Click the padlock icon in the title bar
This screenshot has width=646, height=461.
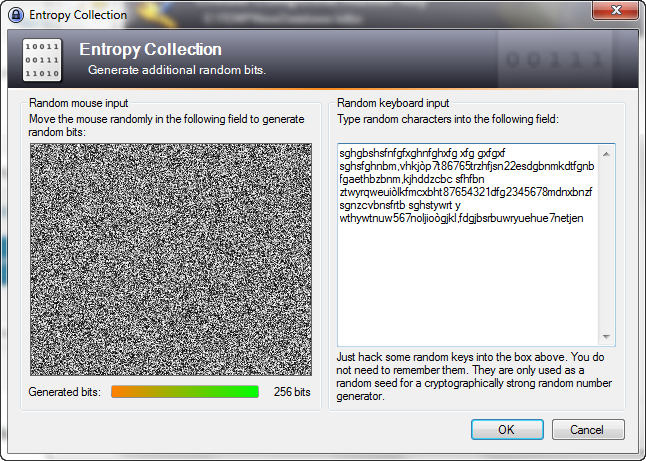pyautogui.click(x=14, y=14)
